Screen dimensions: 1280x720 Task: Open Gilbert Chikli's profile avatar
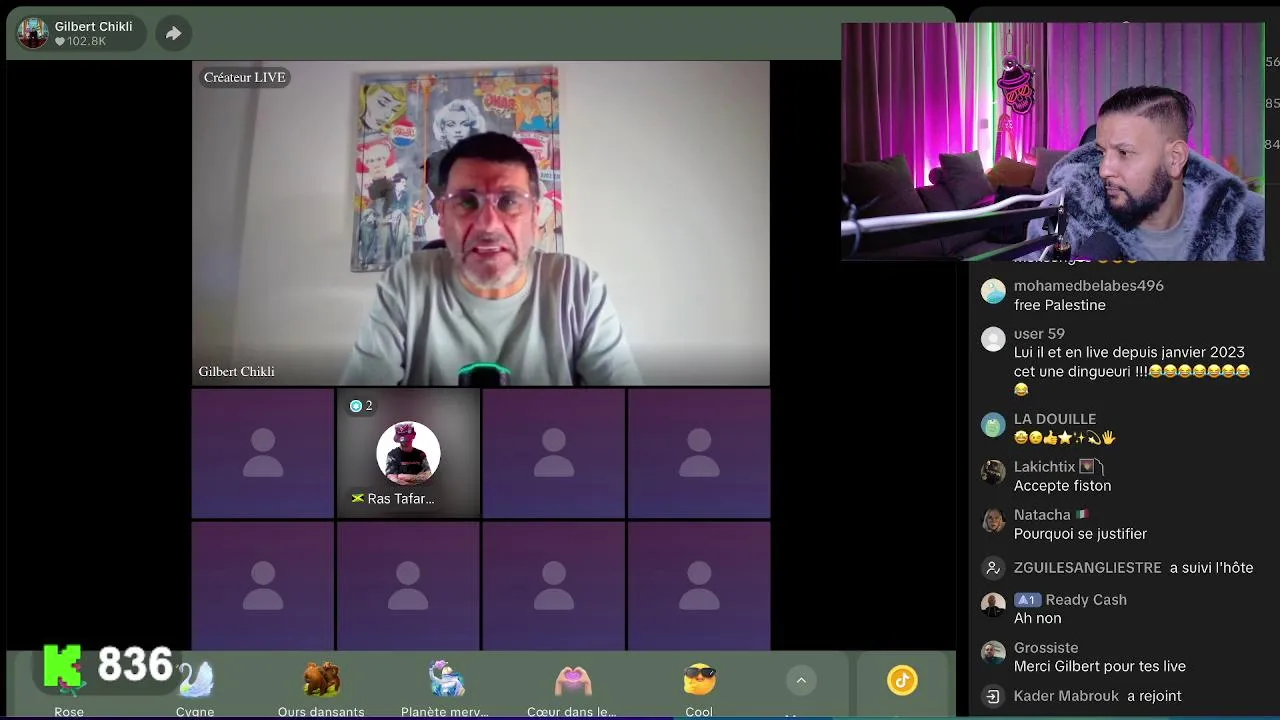pyautogui.click(x=32, y=33)
